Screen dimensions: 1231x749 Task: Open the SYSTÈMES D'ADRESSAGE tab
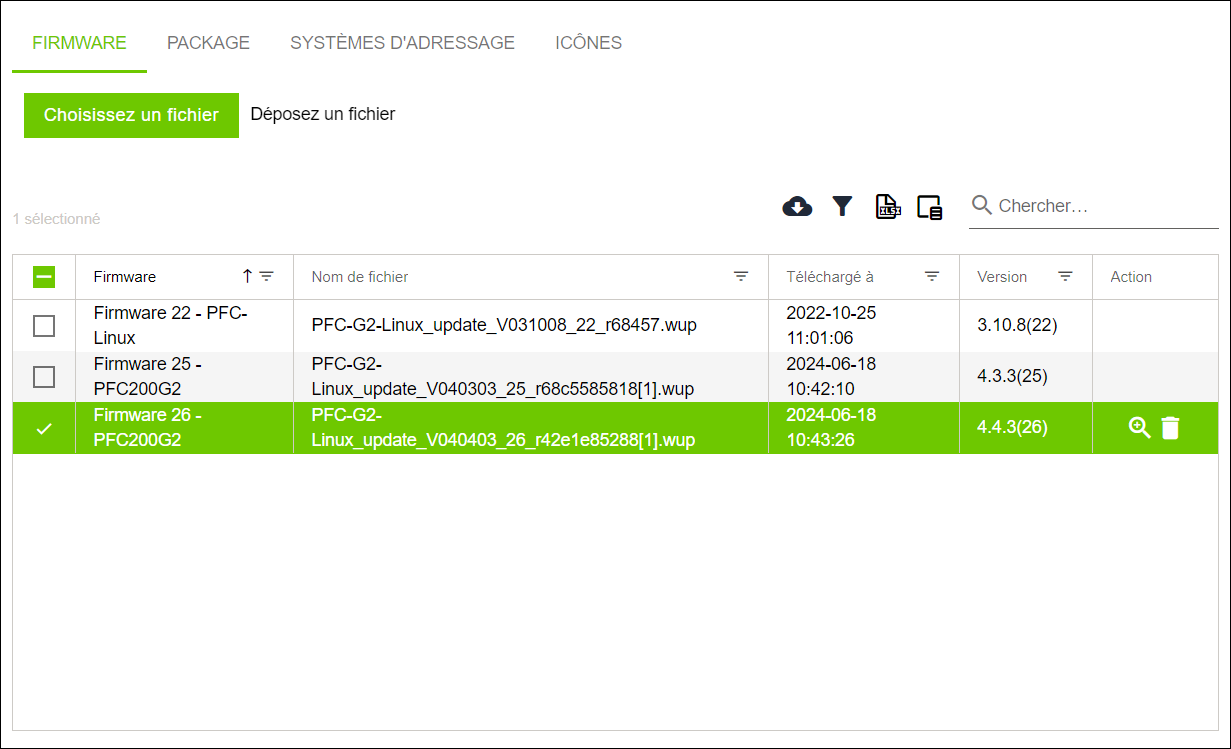(402, 43)
